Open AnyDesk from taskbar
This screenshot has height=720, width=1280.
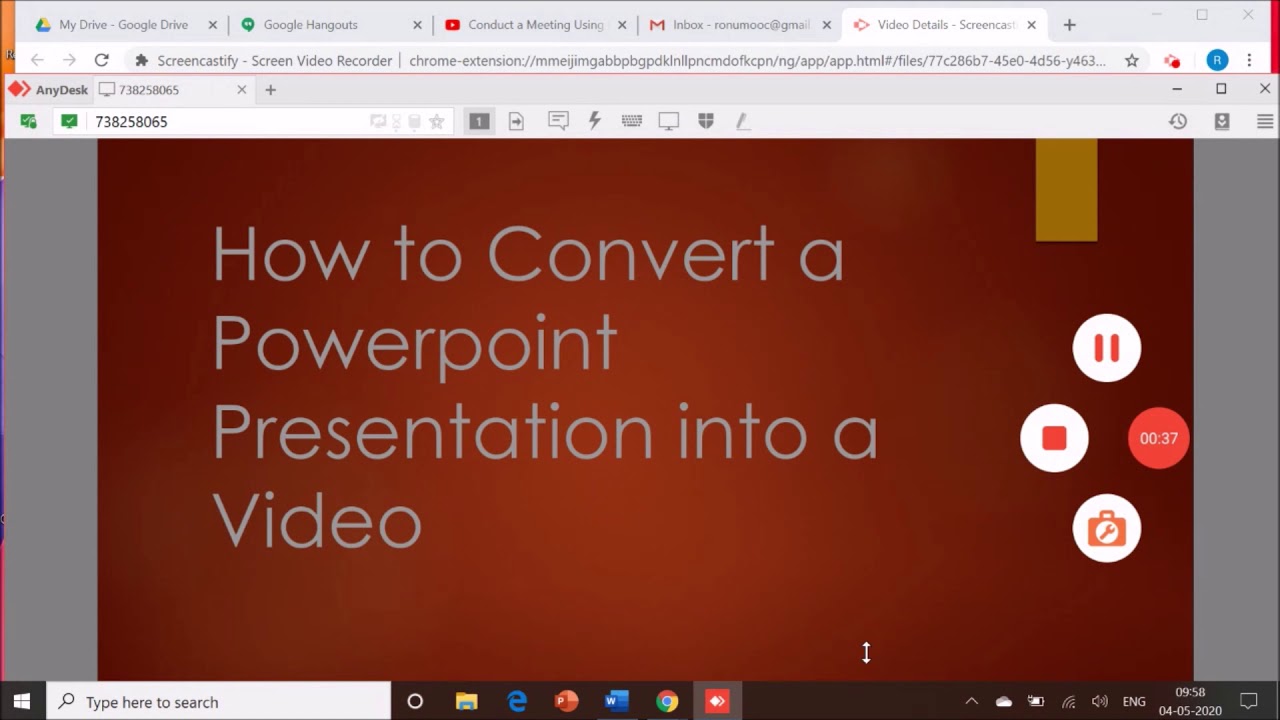click(717, 702)
